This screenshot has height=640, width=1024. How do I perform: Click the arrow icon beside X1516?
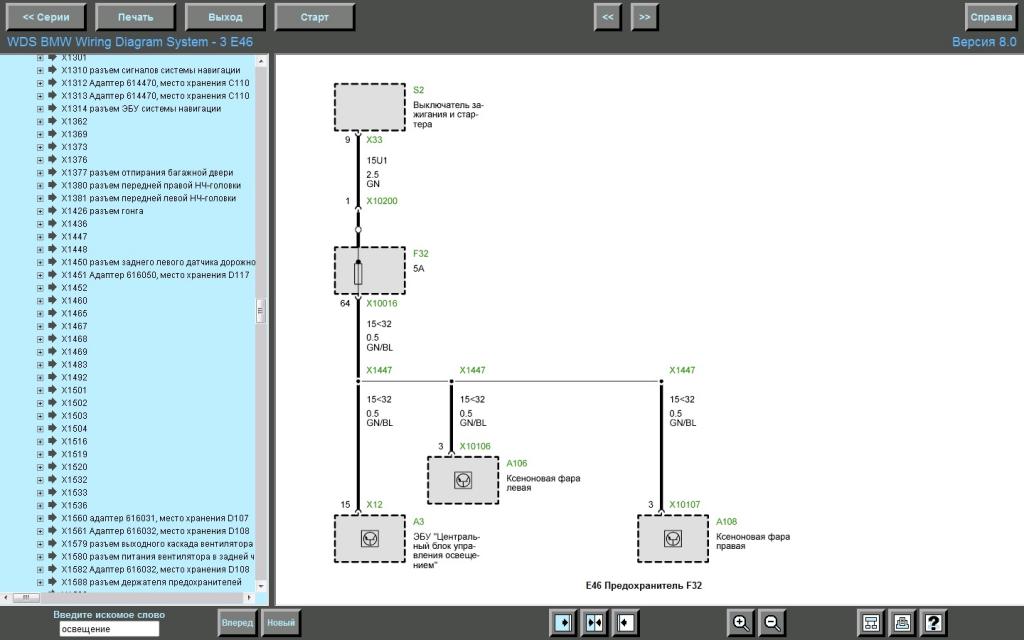pos(52,441)
